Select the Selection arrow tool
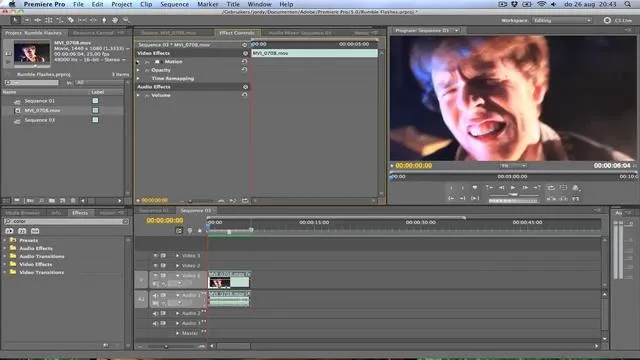The width and height of the screenshot is (640, 360). [15, 20]
